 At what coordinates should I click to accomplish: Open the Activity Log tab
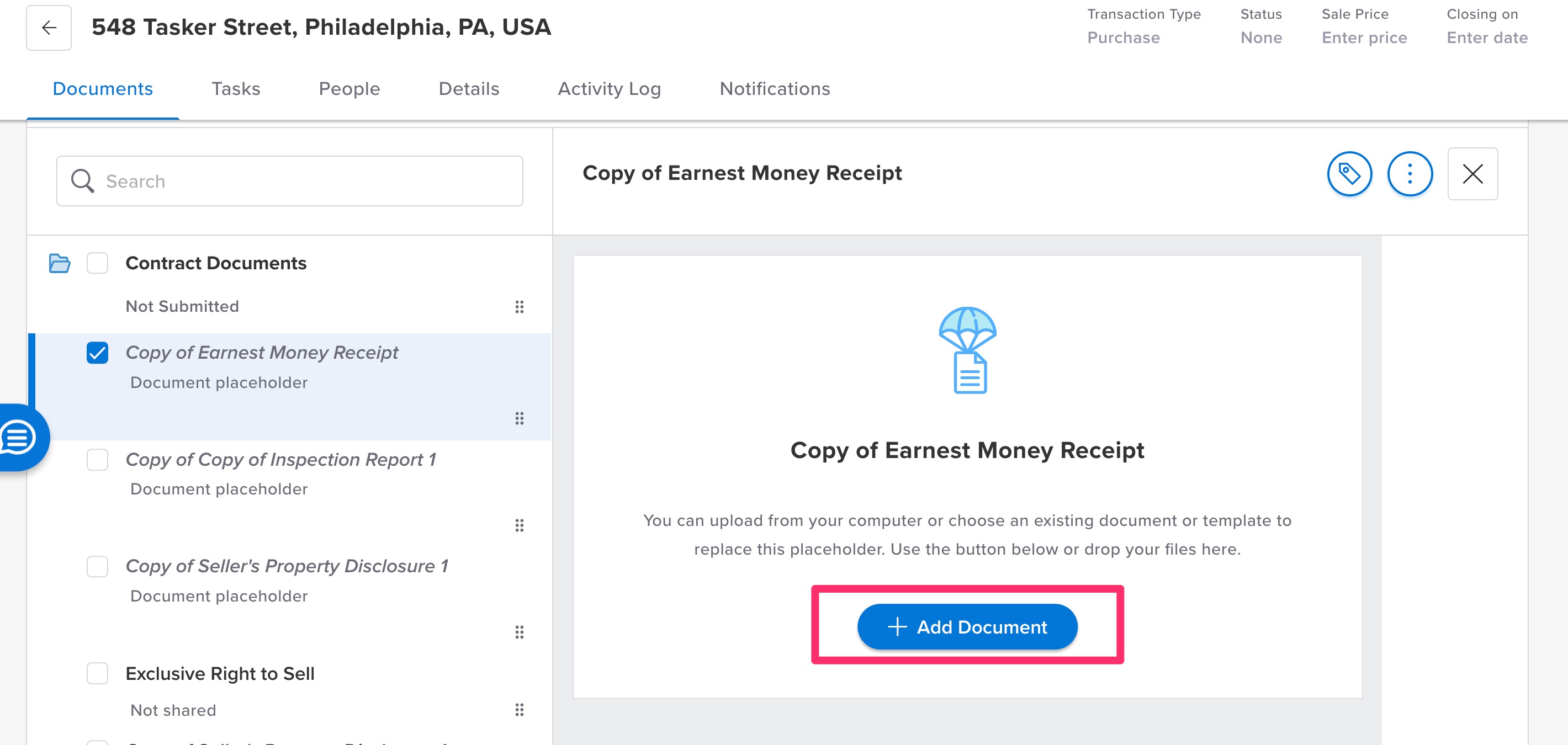[x=608, y=89]
